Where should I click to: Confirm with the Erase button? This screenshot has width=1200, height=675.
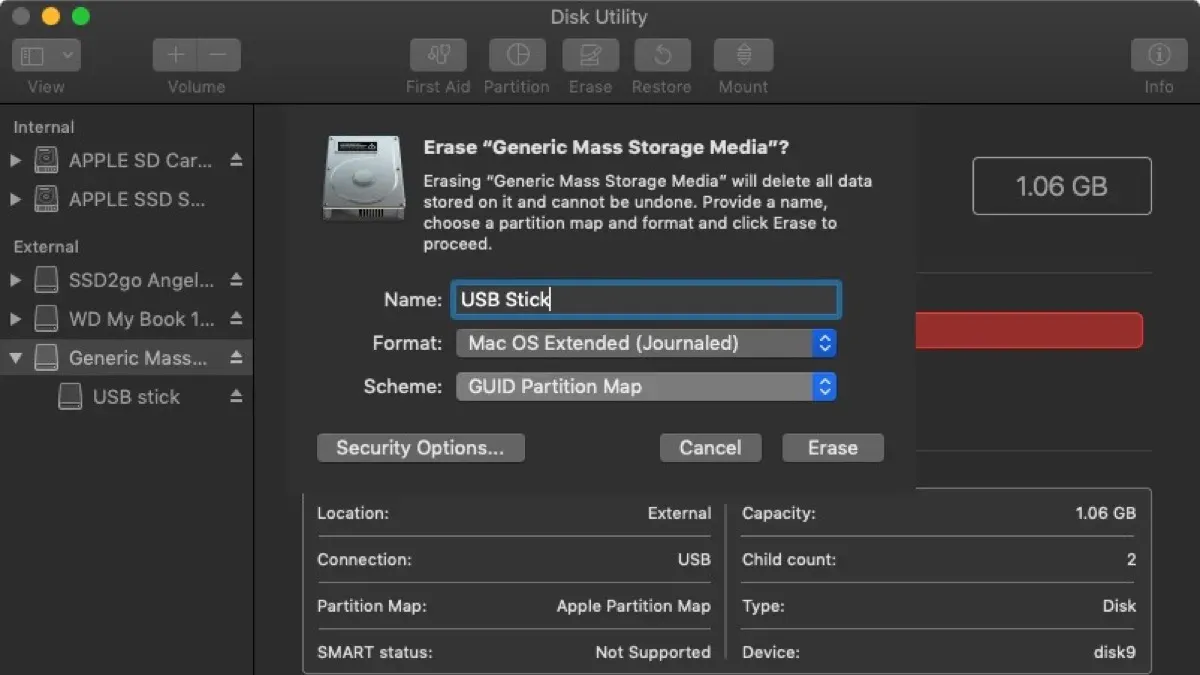click(833, 448)
